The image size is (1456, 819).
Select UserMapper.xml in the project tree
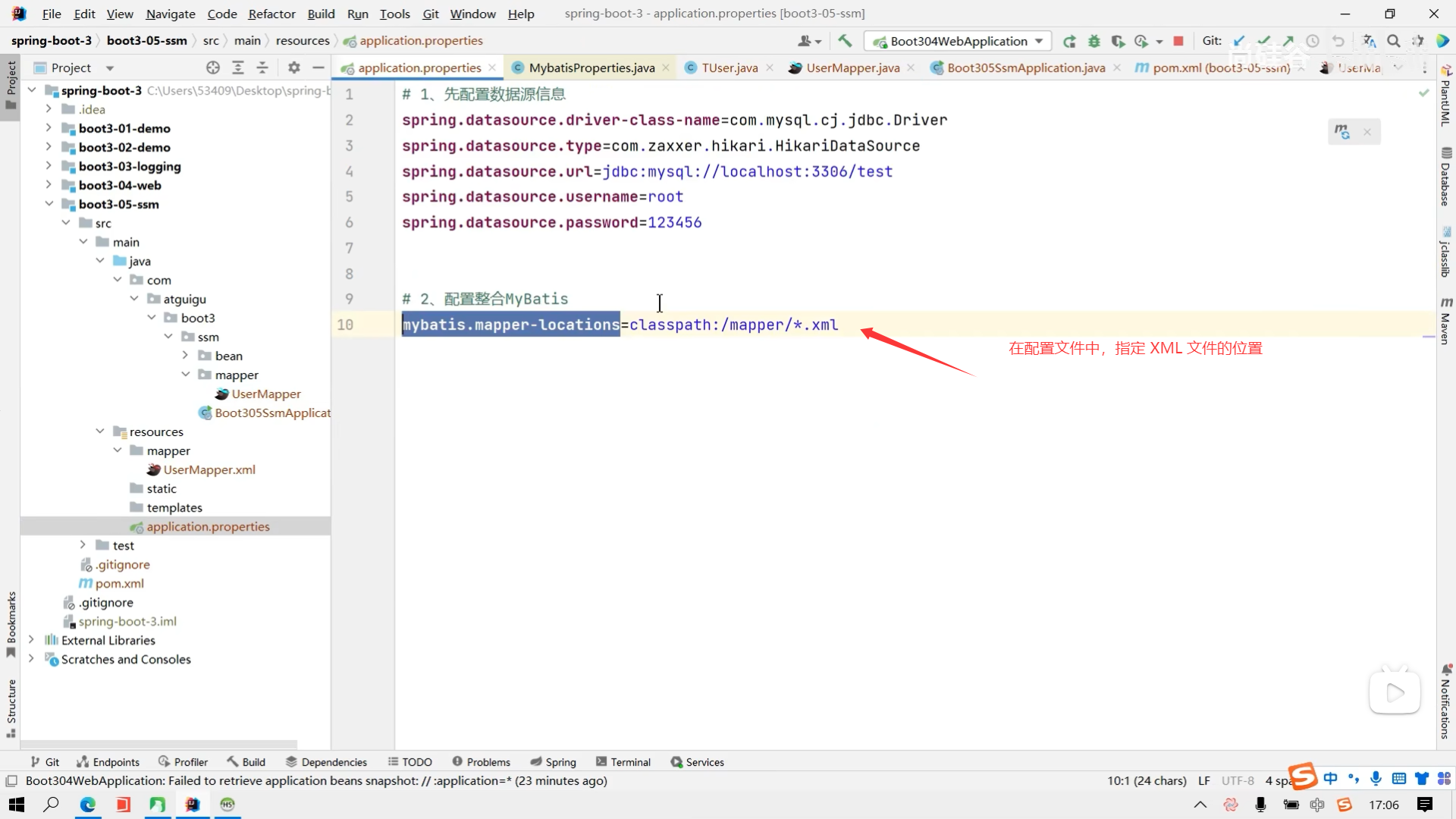pyautogui.click(x=209, y=469)
